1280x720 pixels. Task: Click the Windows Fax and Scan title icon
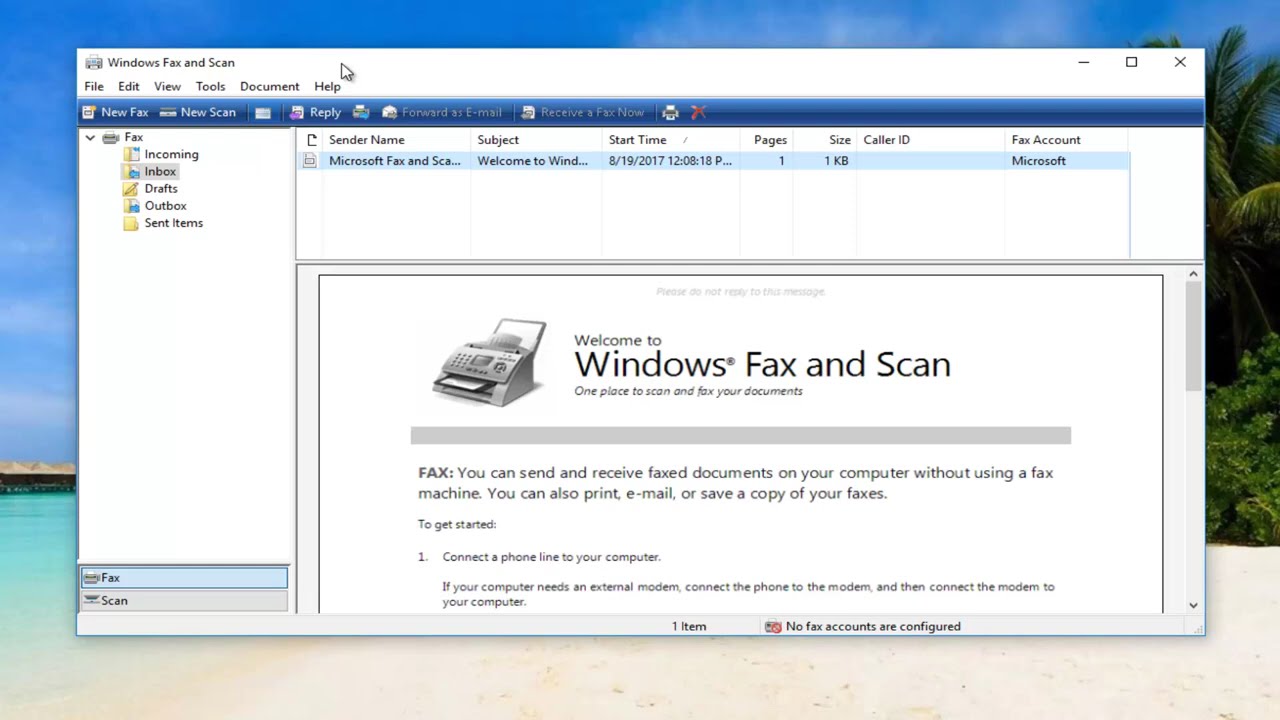click(x=94, y=62)
